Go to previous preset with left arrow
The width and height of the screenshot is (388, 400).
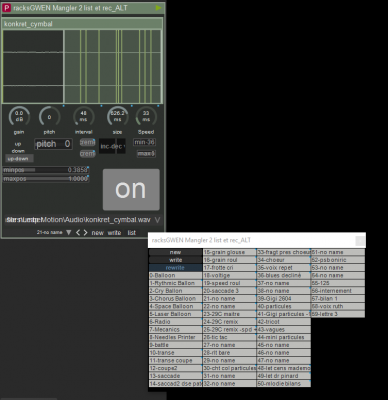point(78,232)
